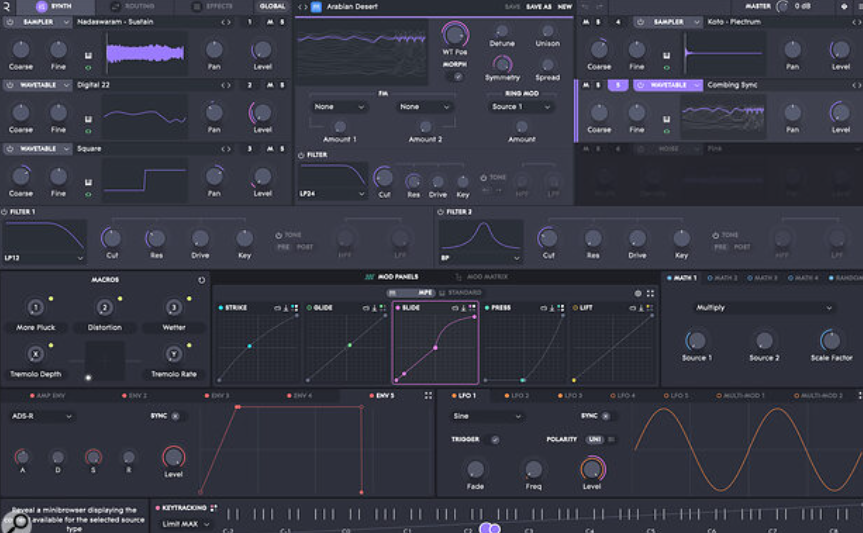Toggle the source FILTER power button

tap(301, 155)
